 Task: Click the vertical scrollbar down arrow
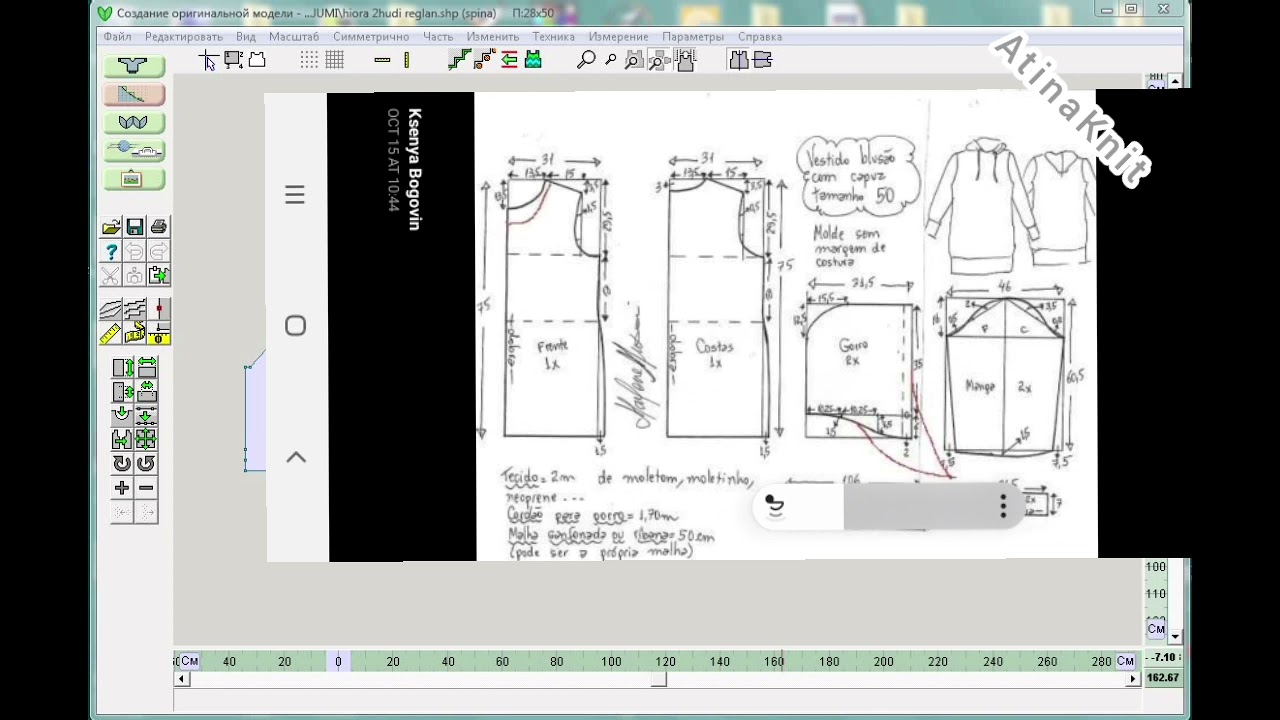[x=1175, y=637]
